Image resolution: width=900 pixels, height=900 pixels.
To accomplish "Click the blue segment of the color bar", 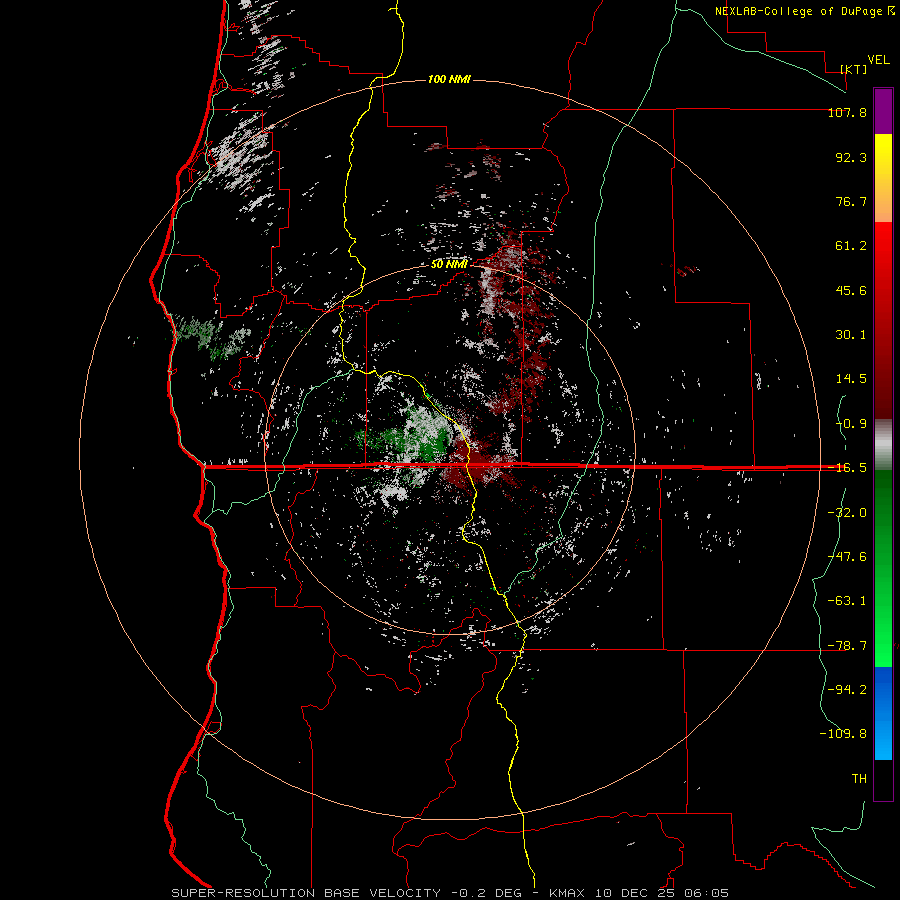I will 883,713.
